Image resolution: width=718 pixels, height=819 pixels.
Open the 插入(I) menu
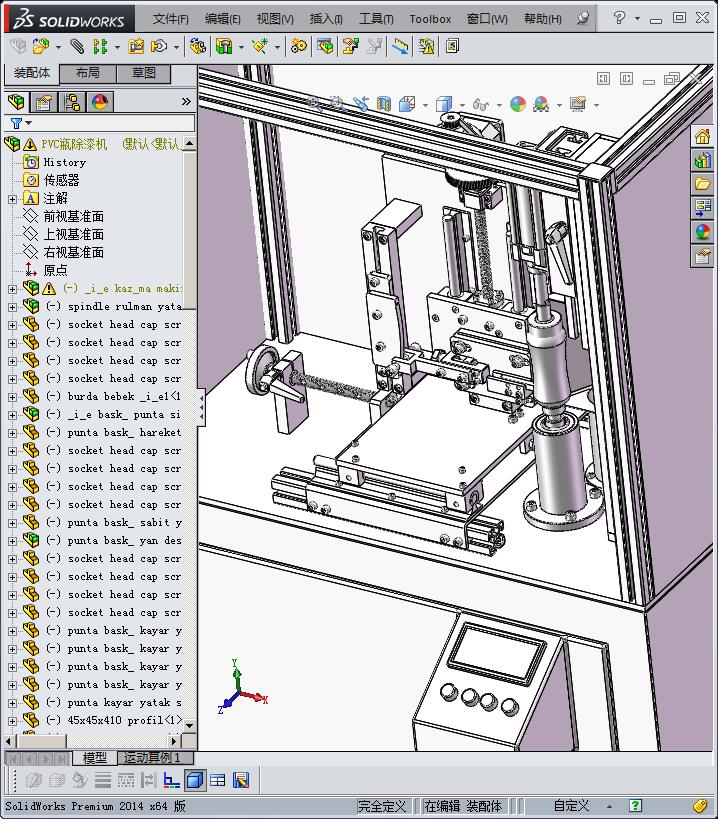(326, 19)
